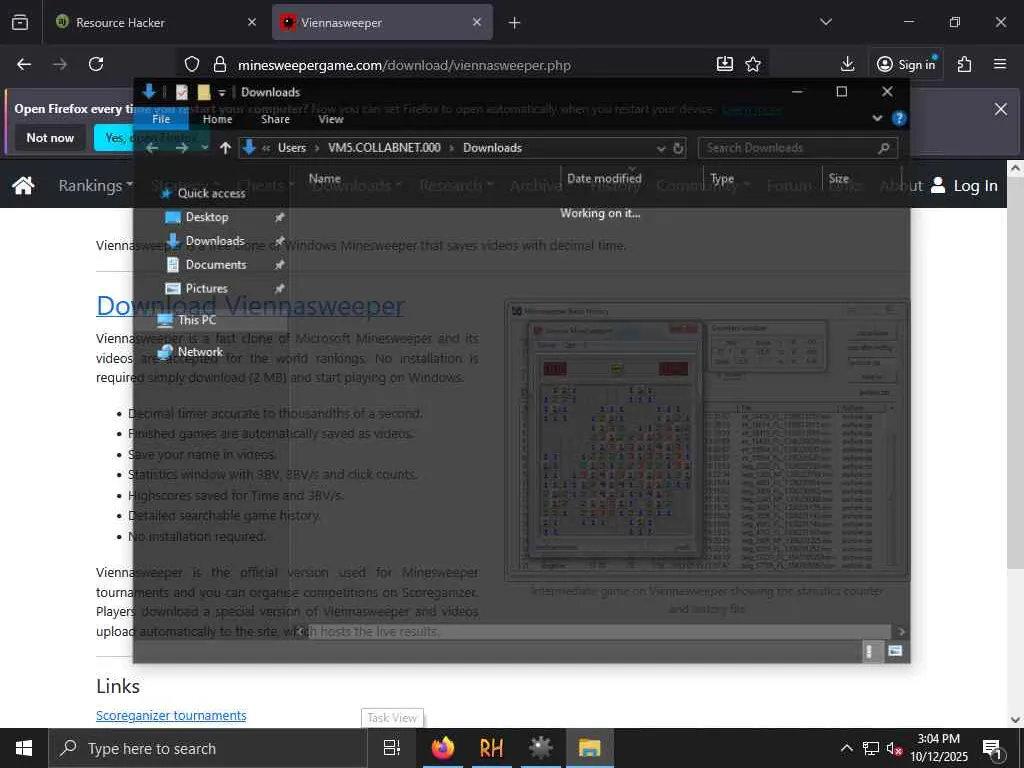Screen dimensions: 1024x768
Task: Customize Quick Access Toolbar dropdown
Action: [x=222, y=92]
